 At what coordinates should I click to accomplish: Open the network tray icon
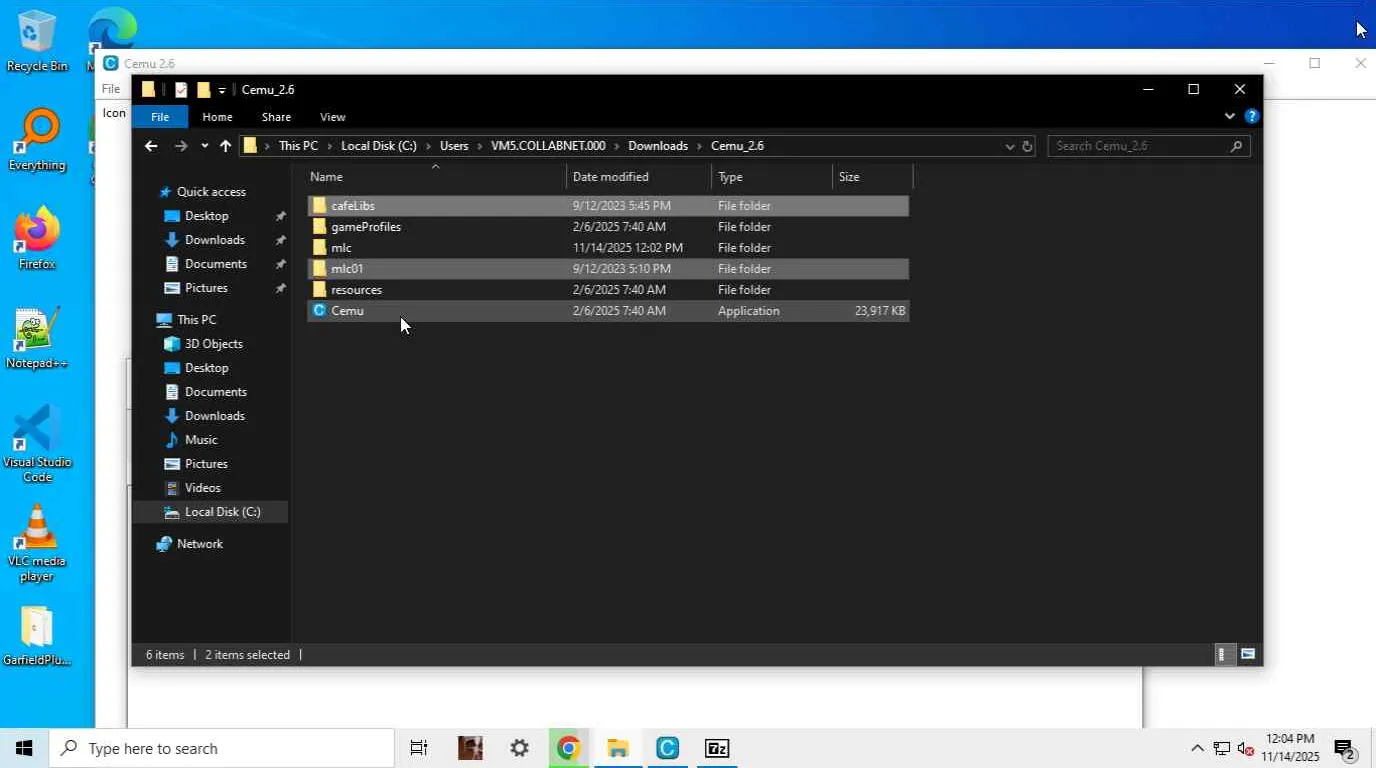tap(1221, 748)
